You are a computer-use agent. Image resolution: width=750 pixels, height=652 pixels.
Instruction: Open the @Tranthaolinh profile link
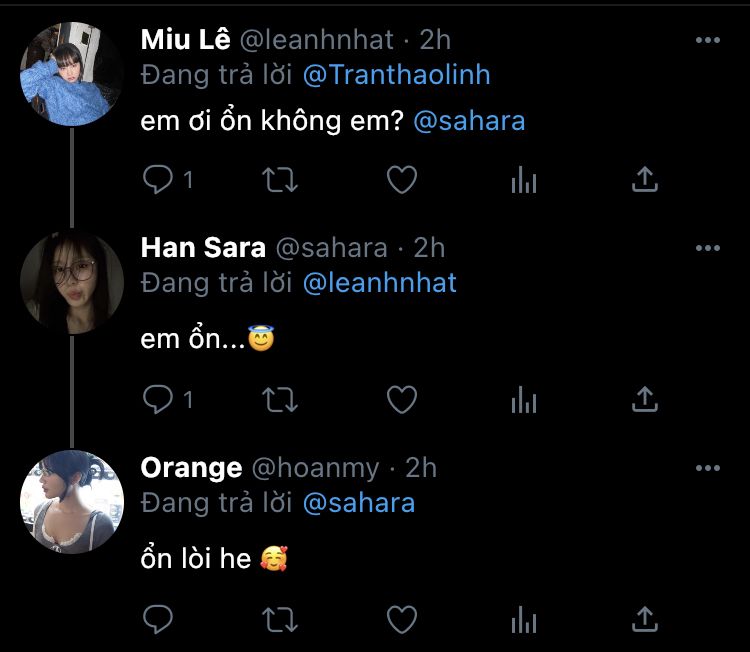[396, 75]
